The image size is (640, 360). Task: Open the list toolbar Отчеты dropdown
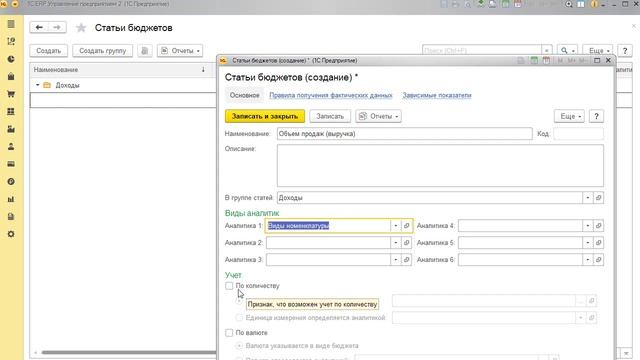click(x=180, y=51)
